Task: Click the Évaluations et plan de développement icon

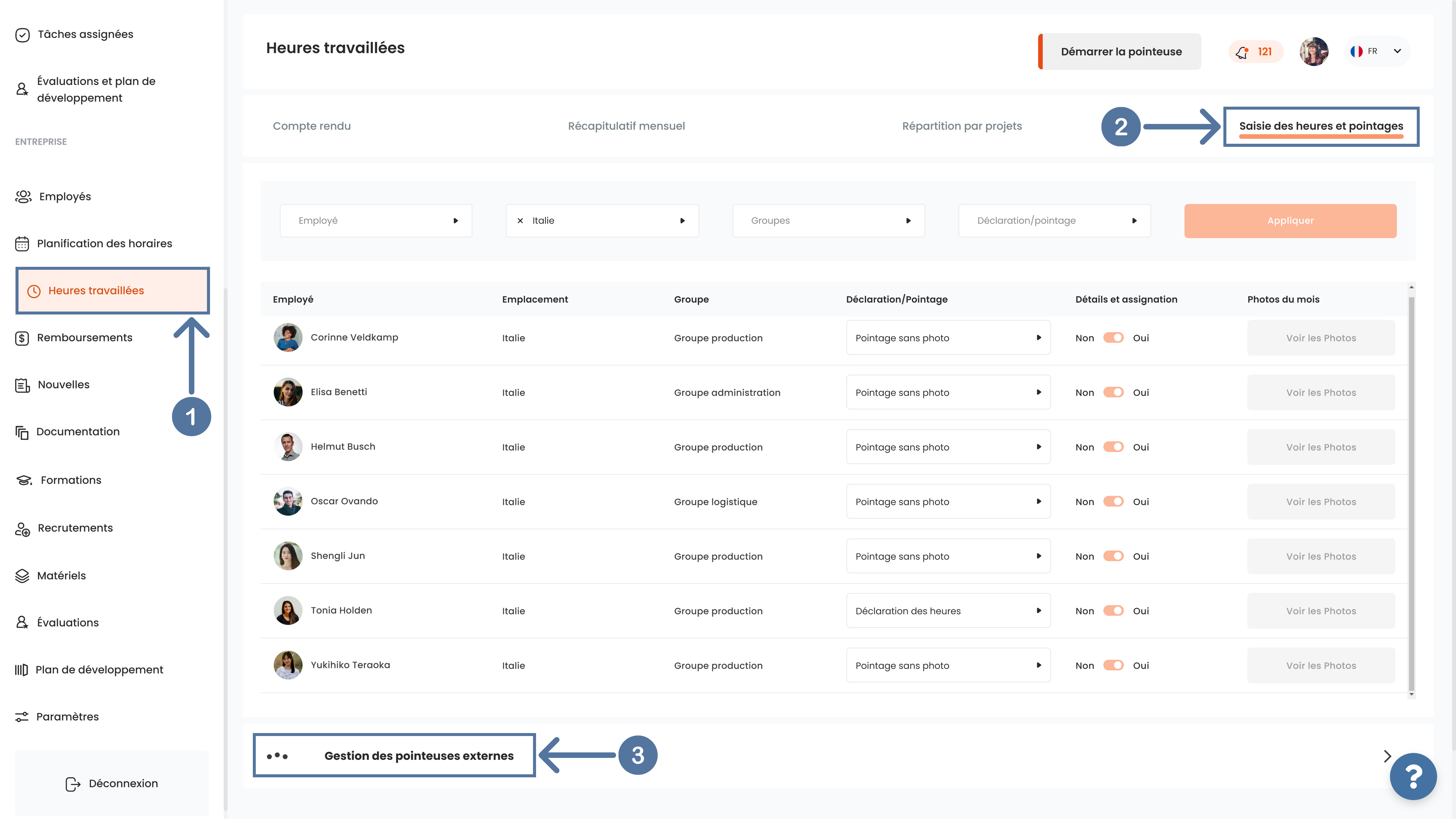Action: (22, 89)
